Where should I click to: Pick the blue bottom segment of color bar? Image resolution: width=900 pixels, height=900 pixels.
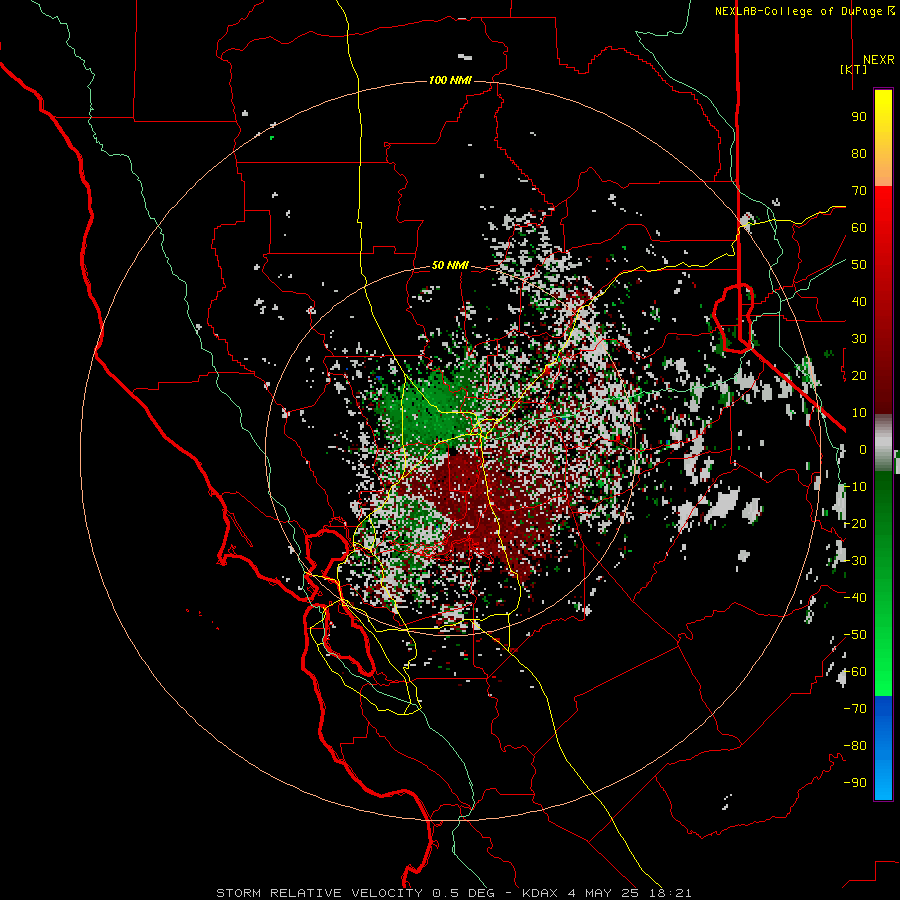(x=883, y=748)
